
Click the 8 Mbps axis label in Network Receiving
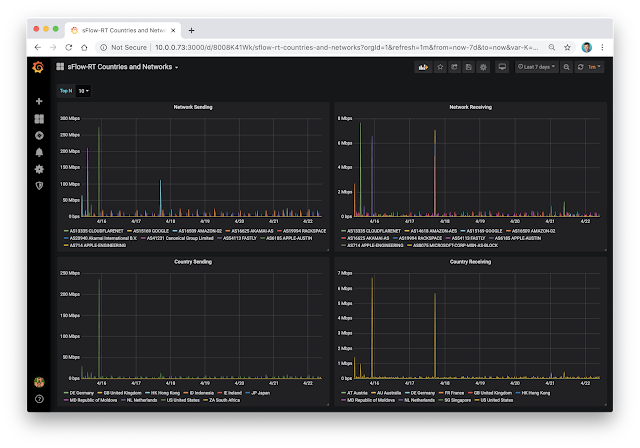pos(345,118)
